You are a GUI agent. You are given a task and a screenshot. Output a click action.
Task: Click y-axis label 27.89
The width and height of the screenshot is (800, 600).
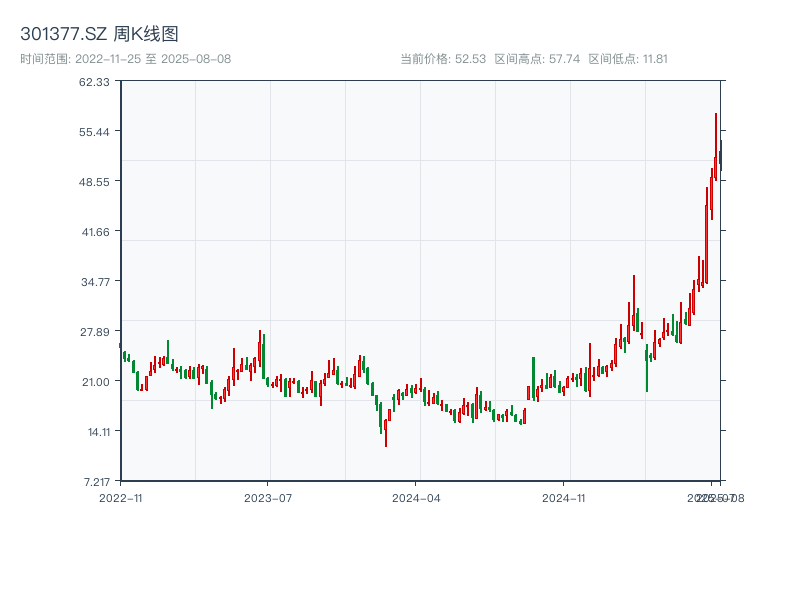[x=95, y=332]
